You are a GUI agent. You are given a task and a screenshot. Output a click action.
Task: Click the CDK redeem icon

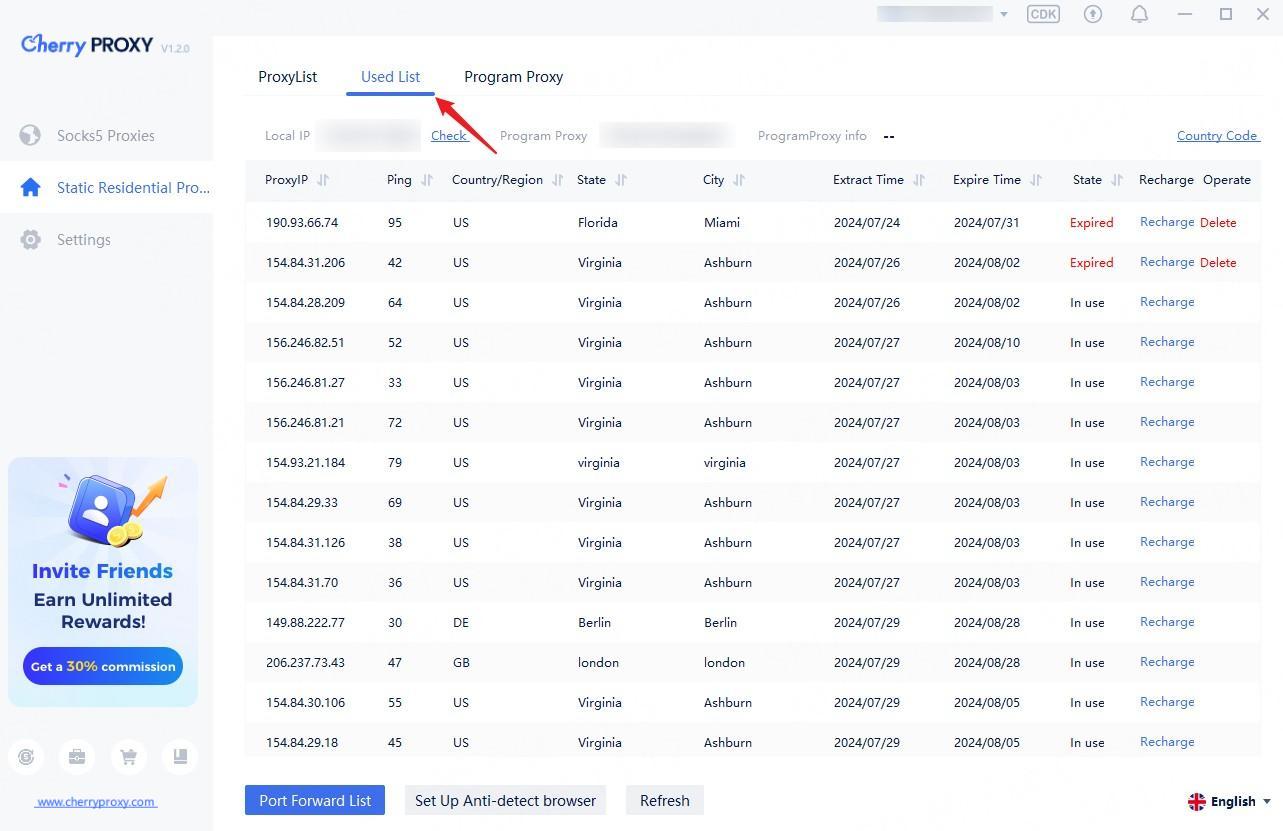(x=1043, y=14)
